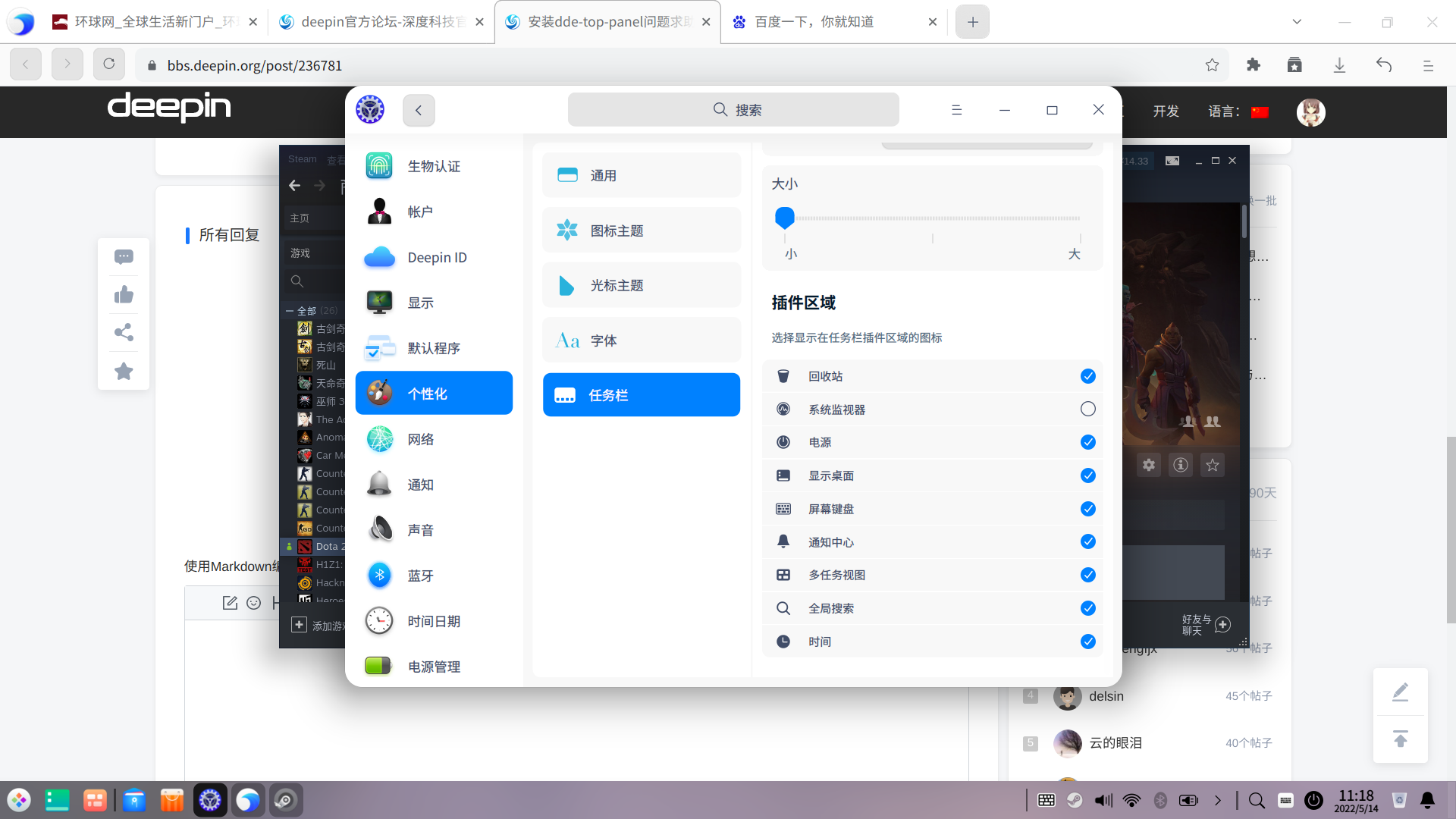Click the Control Center icon in the dock

pyautogui.click(x=210, y=799)
